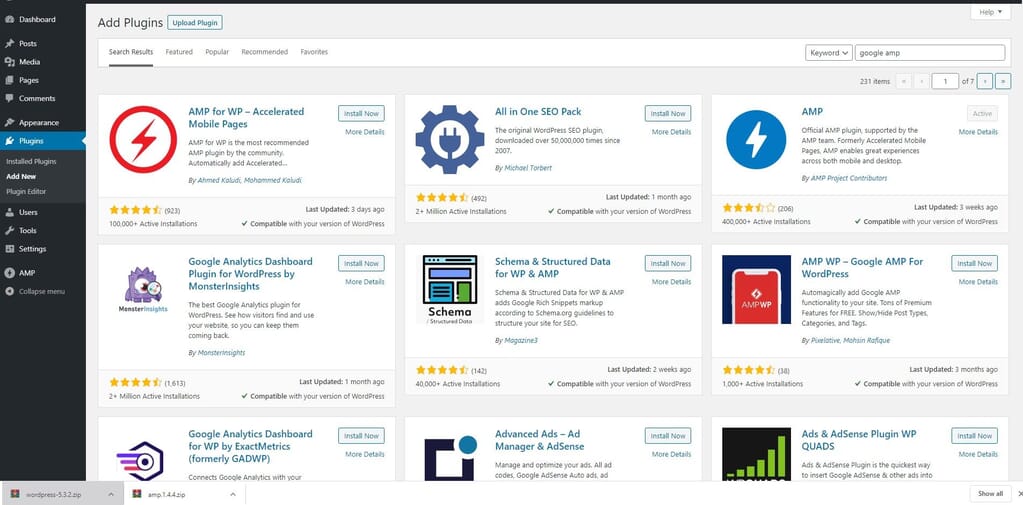Click the Schema Structured Data logo
This screenshot has height=505, width=1023.
coord(450,290)
